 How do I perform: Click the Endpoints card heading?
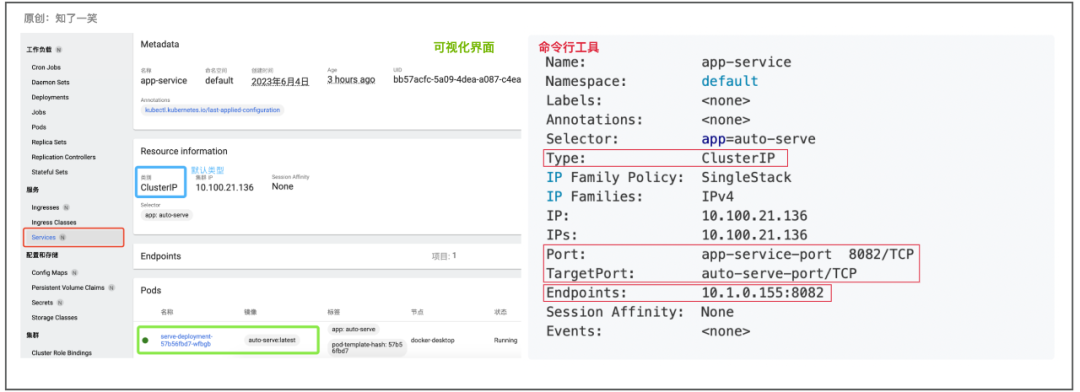pos(160,256)
